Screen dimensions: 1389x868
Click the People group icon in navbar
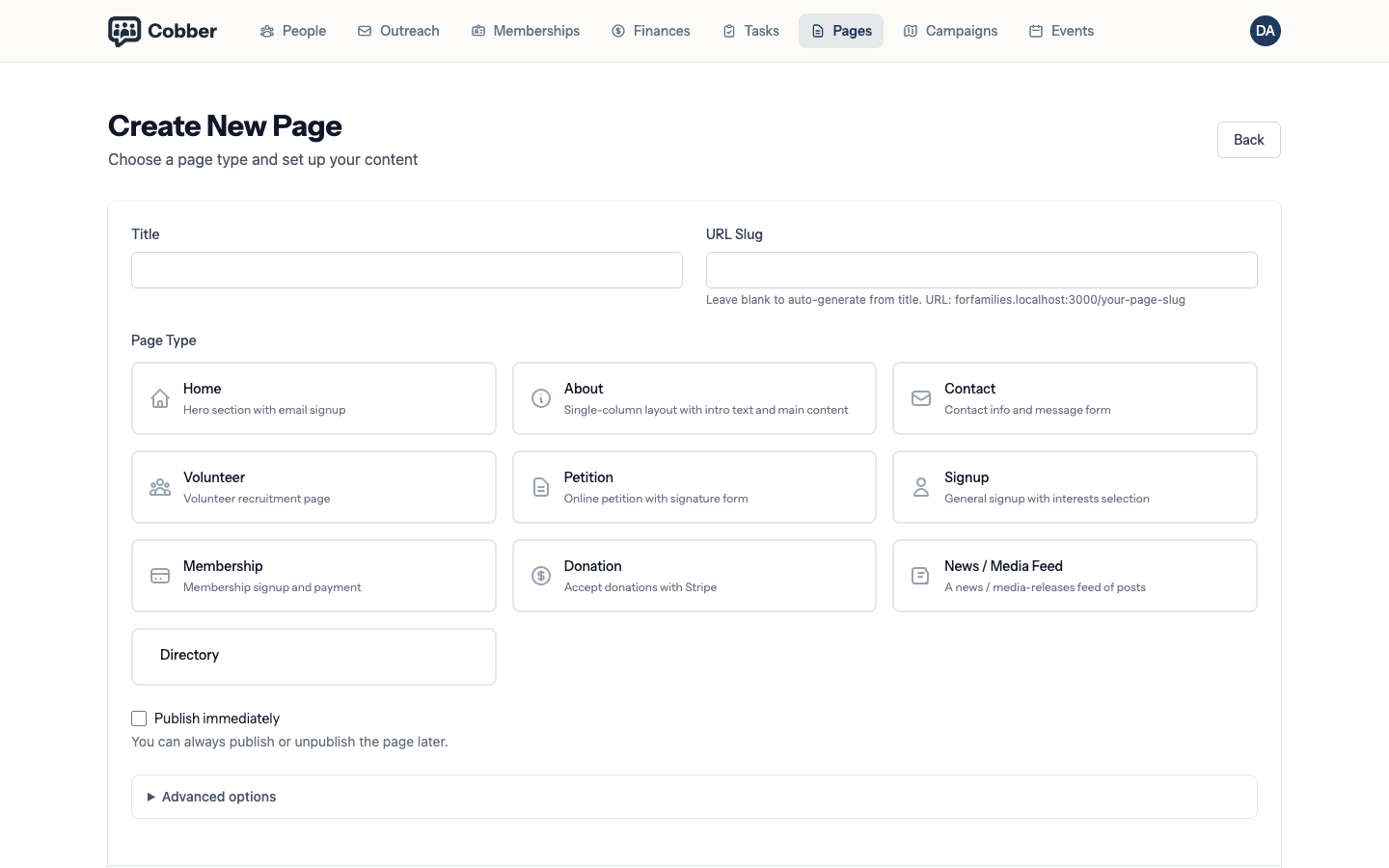tap(267, 31)
